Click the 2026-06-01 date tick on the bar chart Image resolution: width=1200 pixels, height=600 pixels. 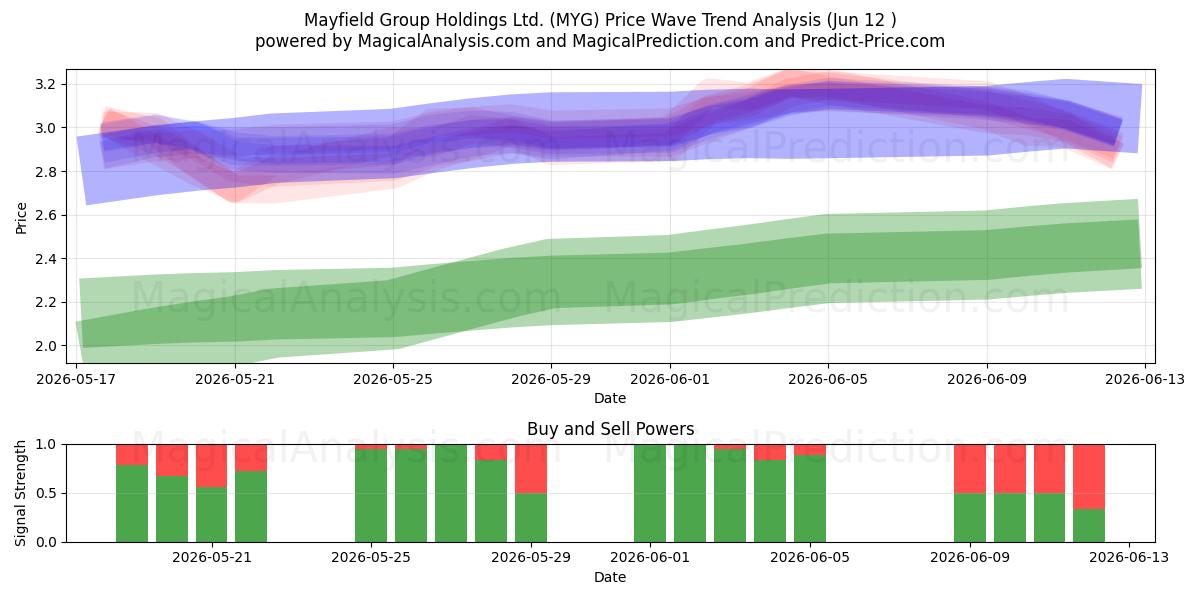tap(650, 558)
